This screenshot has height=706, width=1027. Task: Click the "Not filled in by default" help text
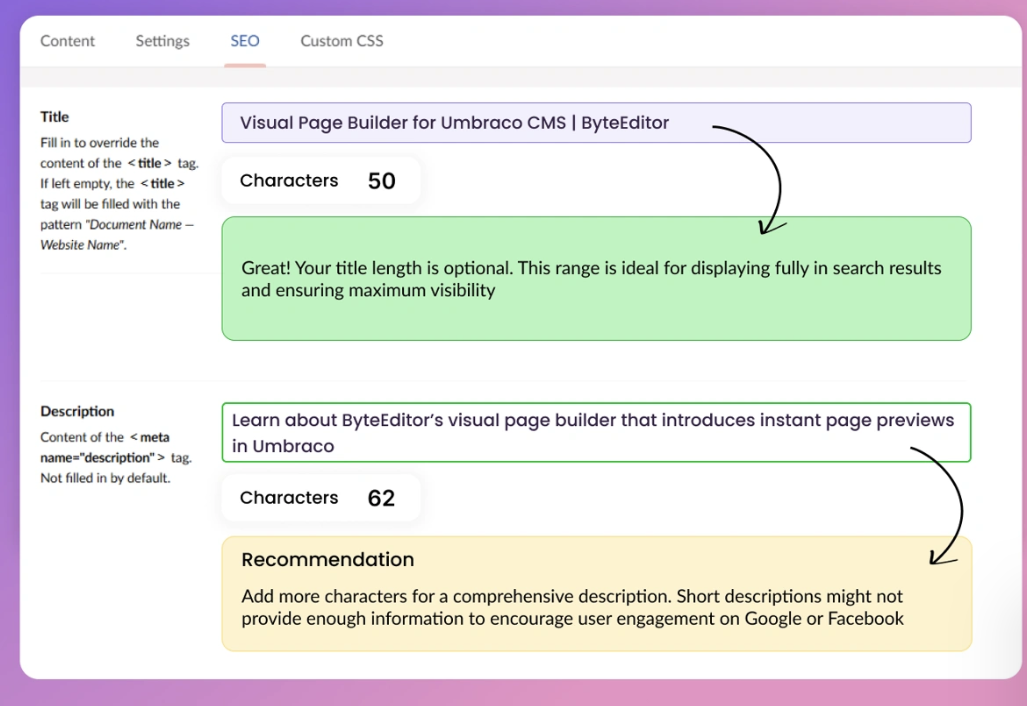point(105,478)
